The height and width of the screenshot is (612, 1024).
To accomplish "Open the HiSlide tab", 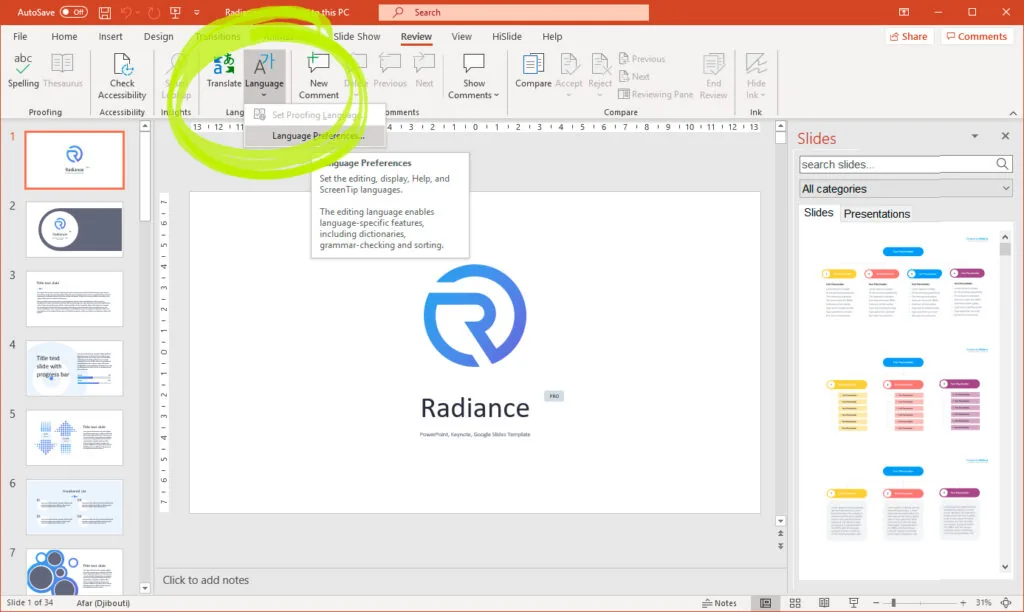I will (x=507, y=37).
